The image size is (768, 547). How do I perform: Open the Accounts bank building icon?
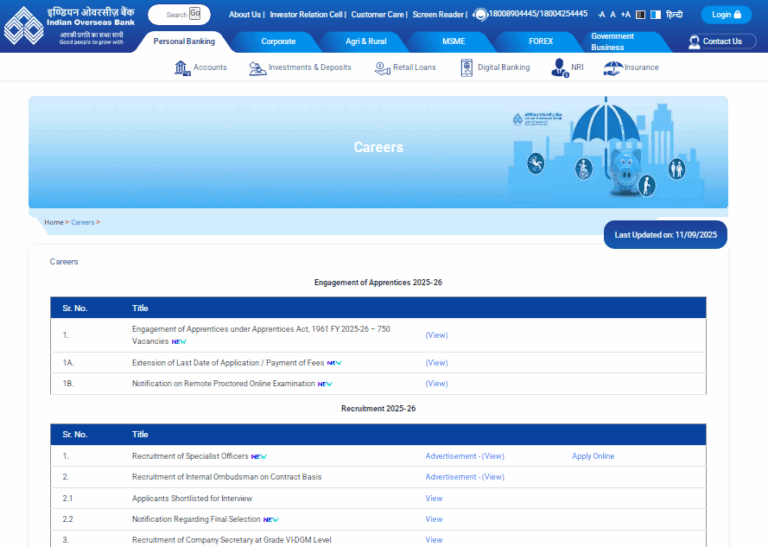pyautogui.click(x=182, y=68)
